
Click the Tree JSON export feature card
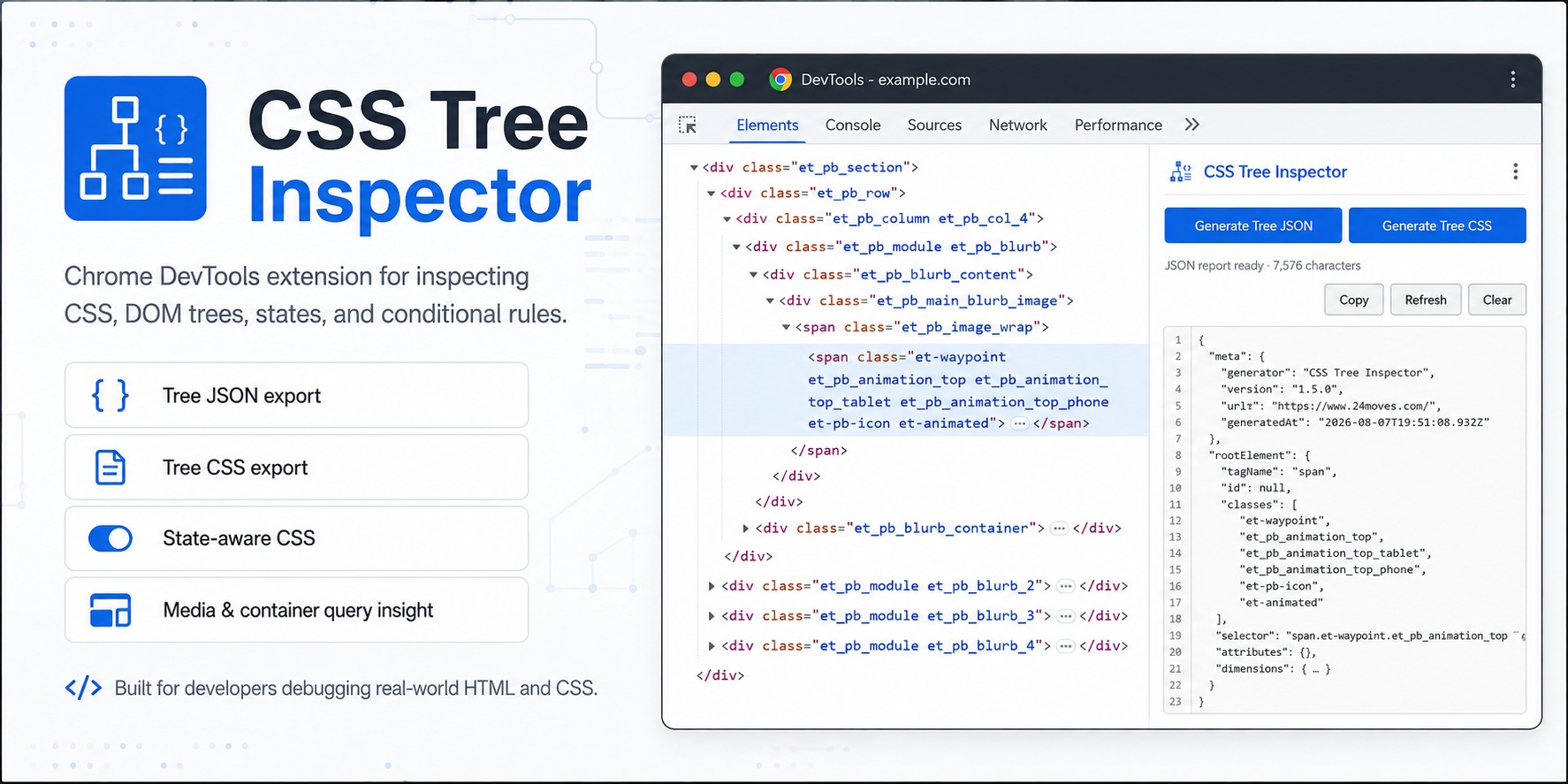(296, 395)
